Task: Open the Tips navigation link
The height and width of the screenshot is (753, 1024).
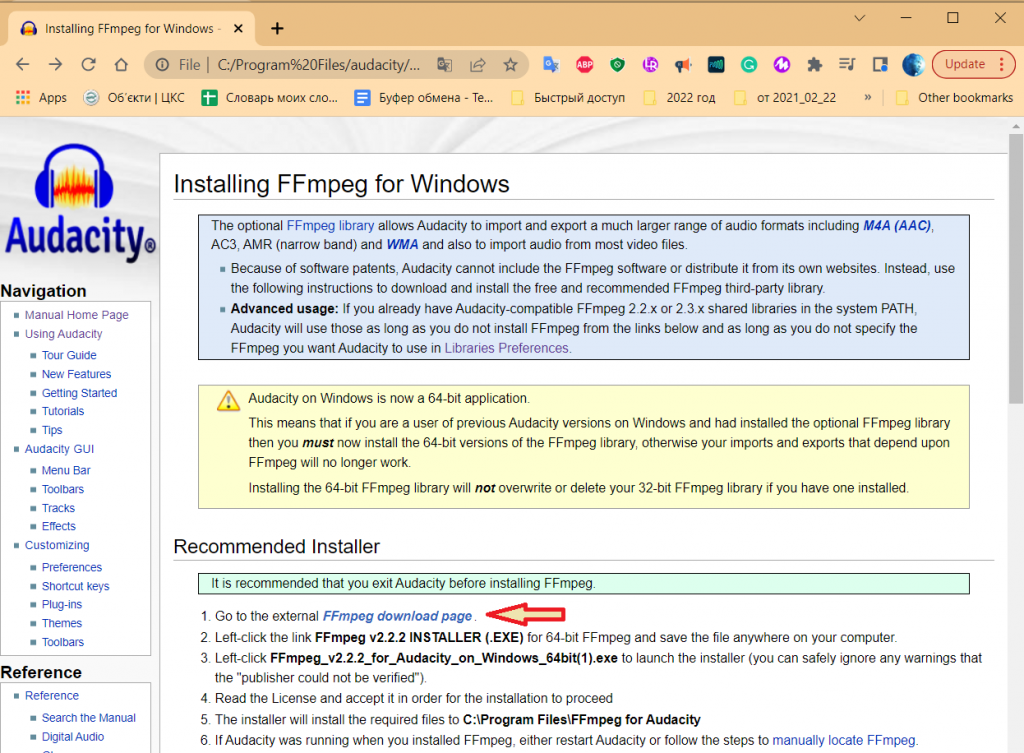Action: coord(52,430)
